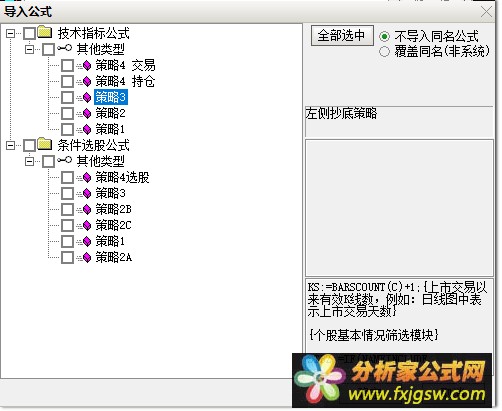Click the 全部选中 button
The width and height of the screenshot is (502, 411).
(x=342, y=35)
